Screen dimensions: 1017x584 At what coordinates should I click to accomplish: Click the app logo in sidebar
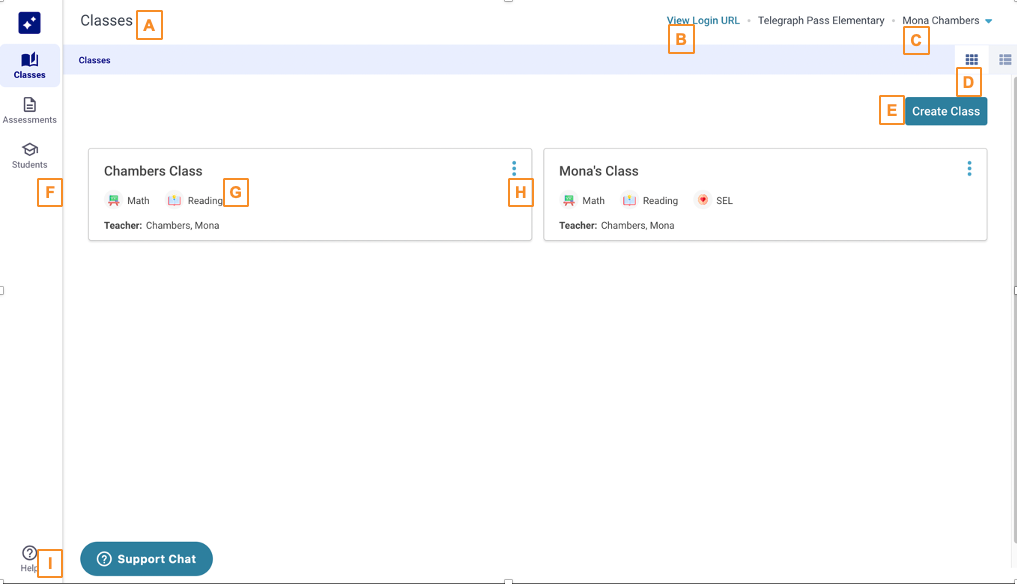29,23
